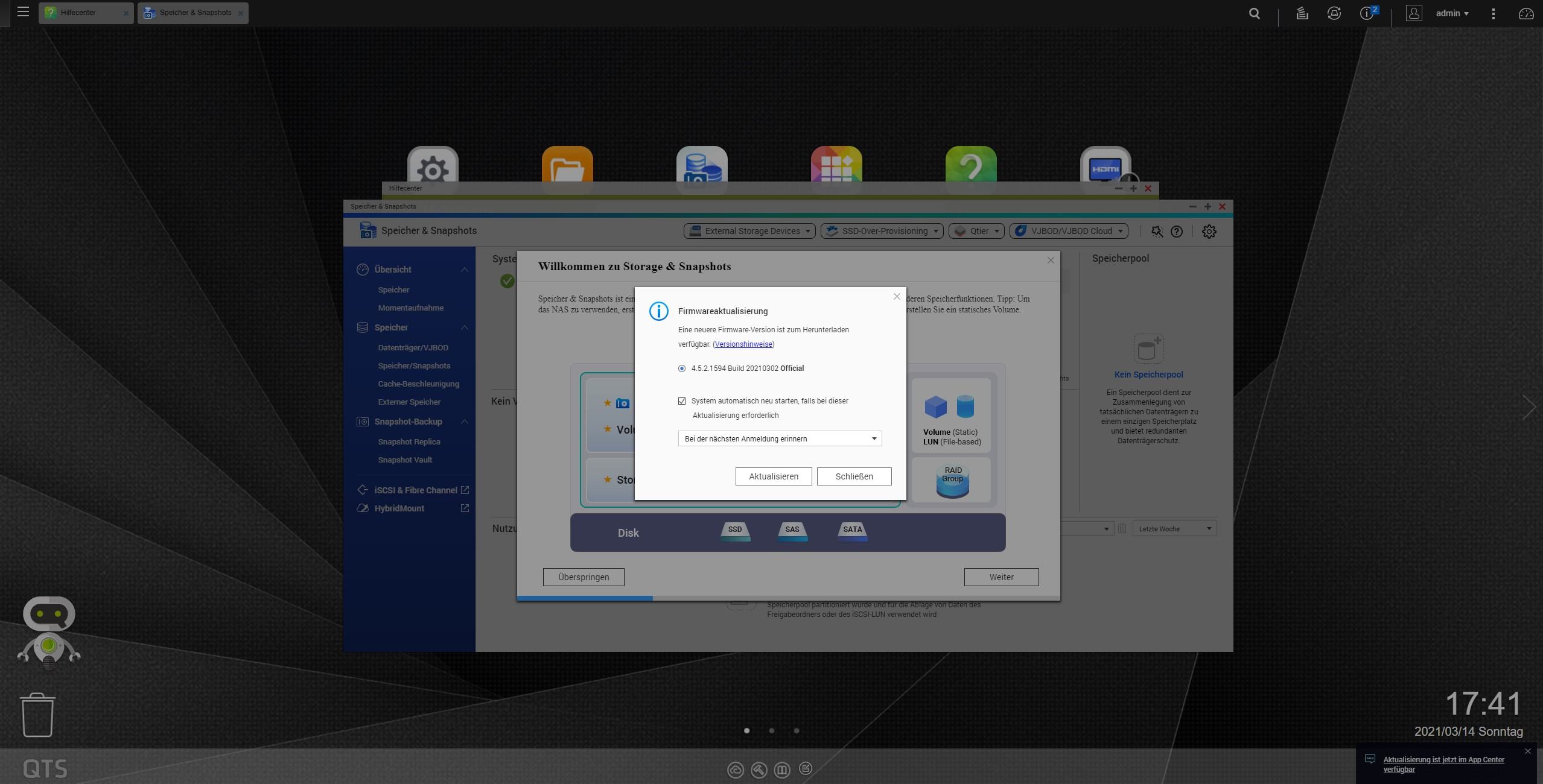
Task: Open global settings gear in Speicher & Snapshots
Action: [x=1209, y=231]
